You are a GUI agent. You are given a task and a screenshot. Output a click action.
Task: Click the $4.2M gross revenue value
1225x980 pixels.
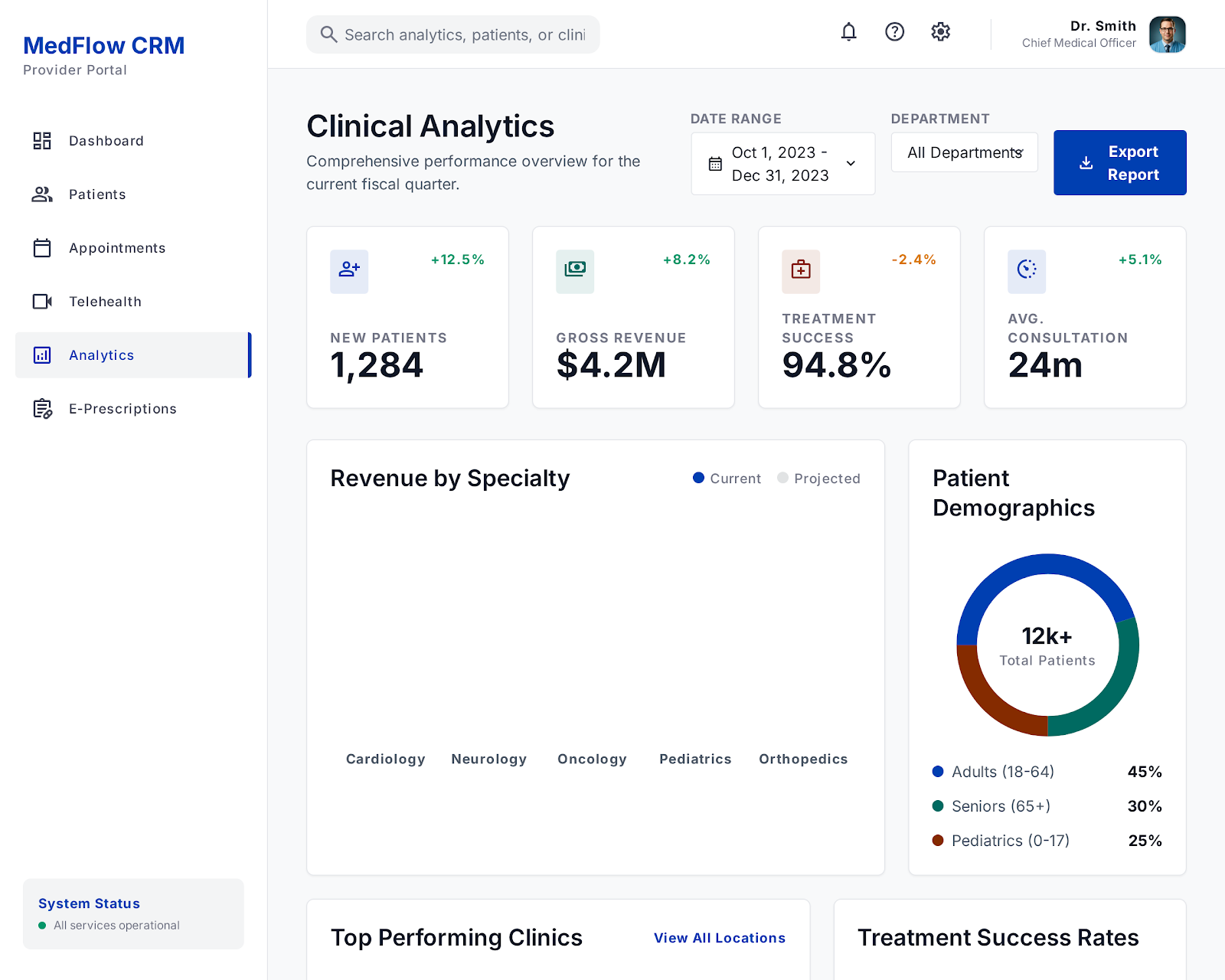(x=612, y=365)
